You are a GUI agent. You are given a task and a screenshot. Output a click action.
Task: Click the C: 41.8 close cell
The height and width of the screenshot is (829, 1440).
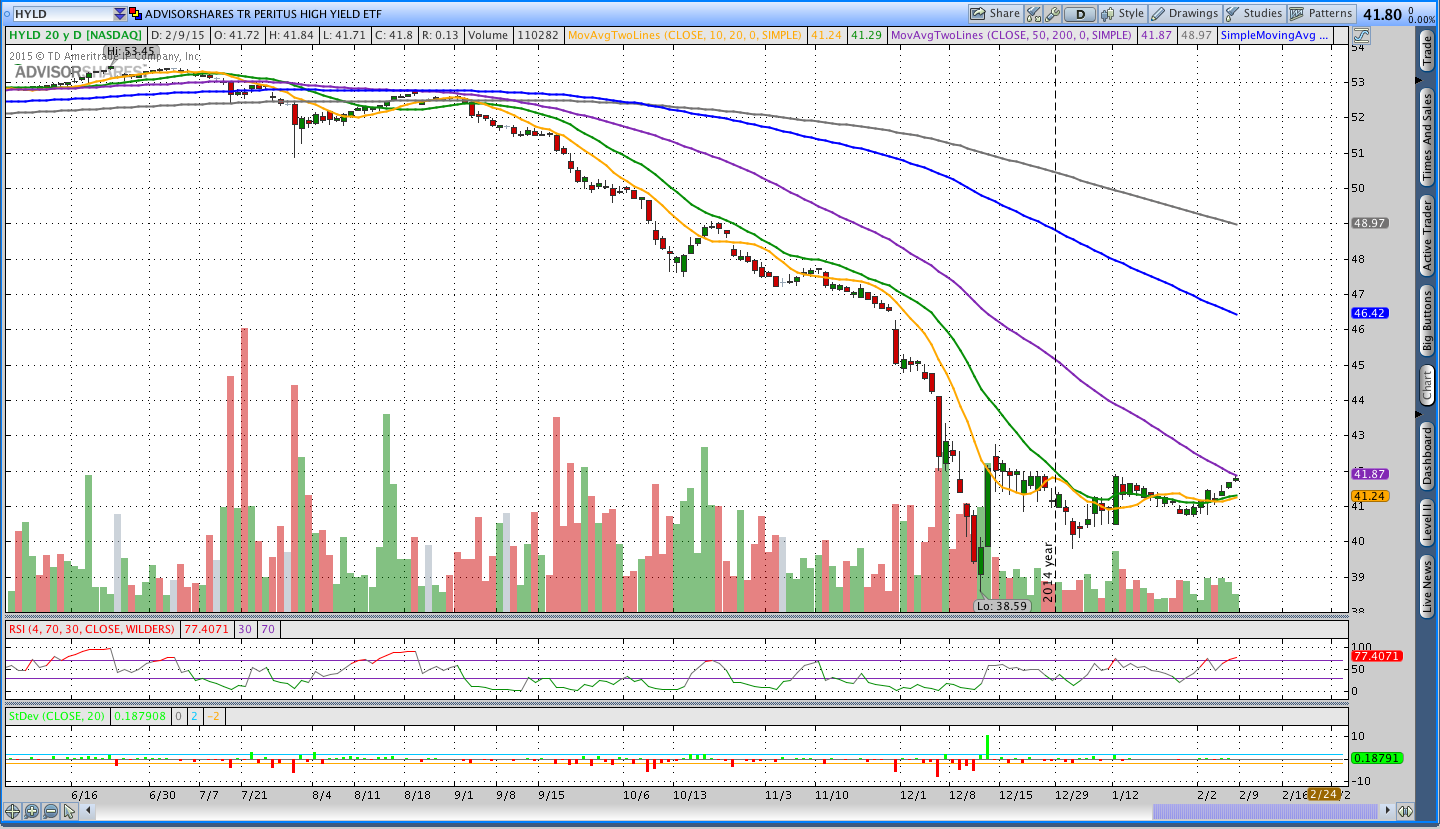click(396, 35)
